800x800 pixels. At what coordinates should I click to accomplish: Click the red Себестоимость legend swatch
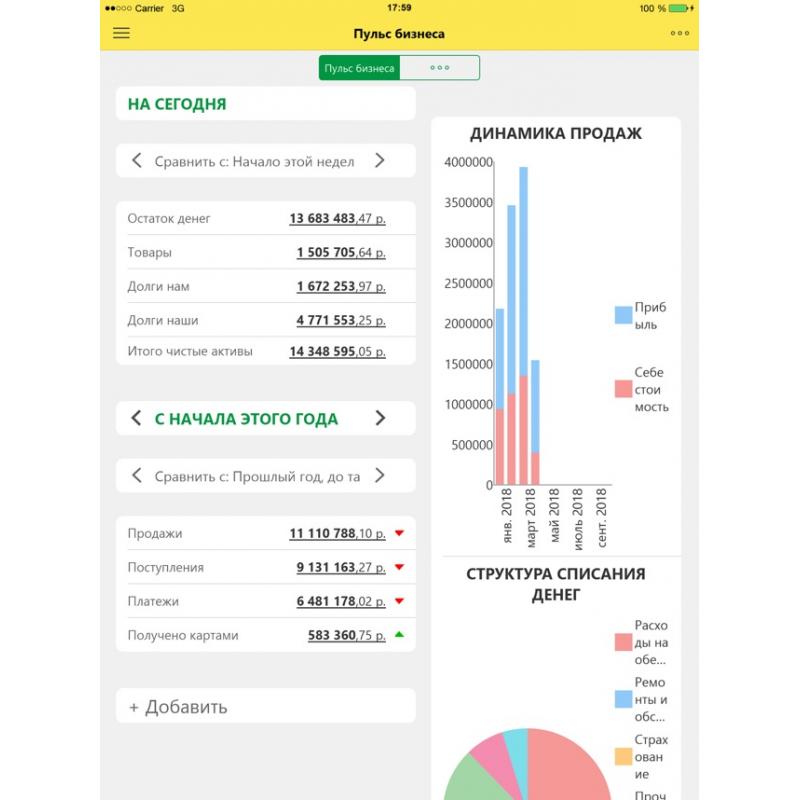pyautogui.click(x=623, y=389)
